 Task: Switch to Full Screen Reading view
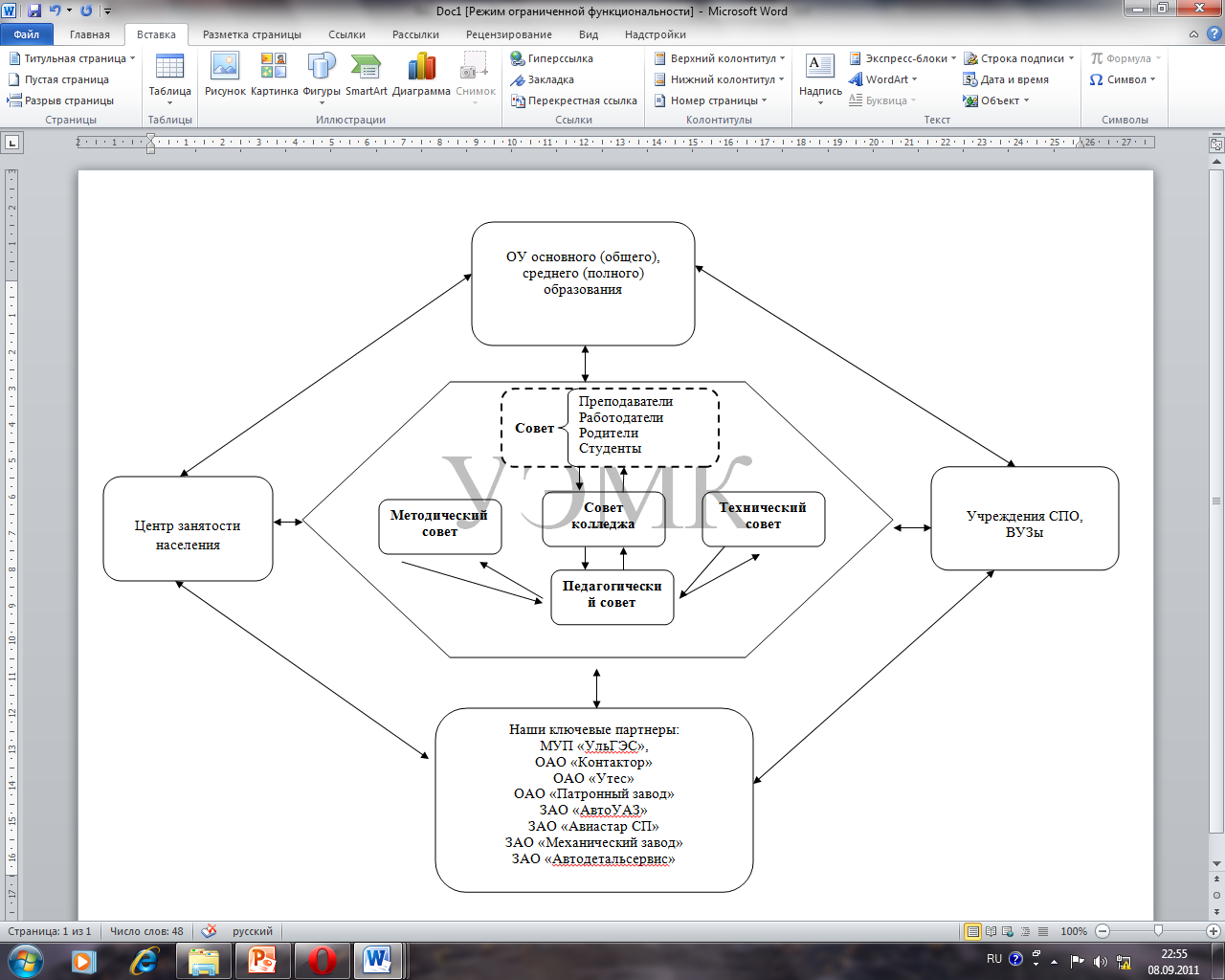pos(991,931)
